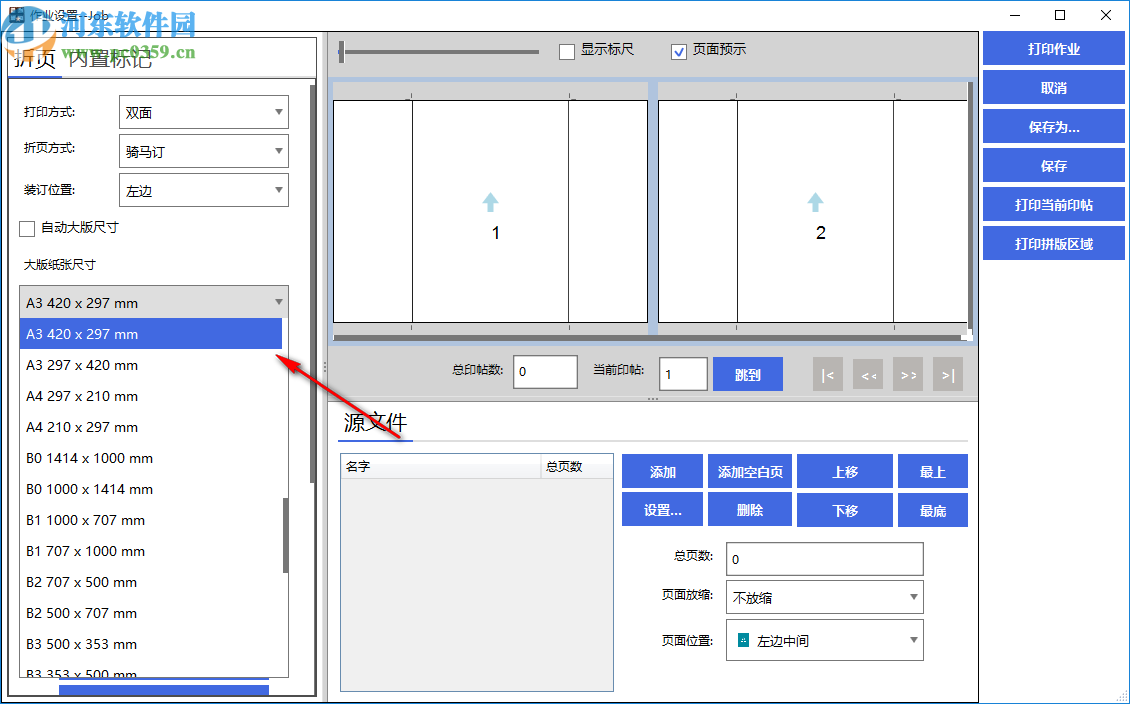The width and height of the screenshot is (1130, 704).
Task: Click 添加空白页 button
Action: pyautogui.click(x=749, y=471)
